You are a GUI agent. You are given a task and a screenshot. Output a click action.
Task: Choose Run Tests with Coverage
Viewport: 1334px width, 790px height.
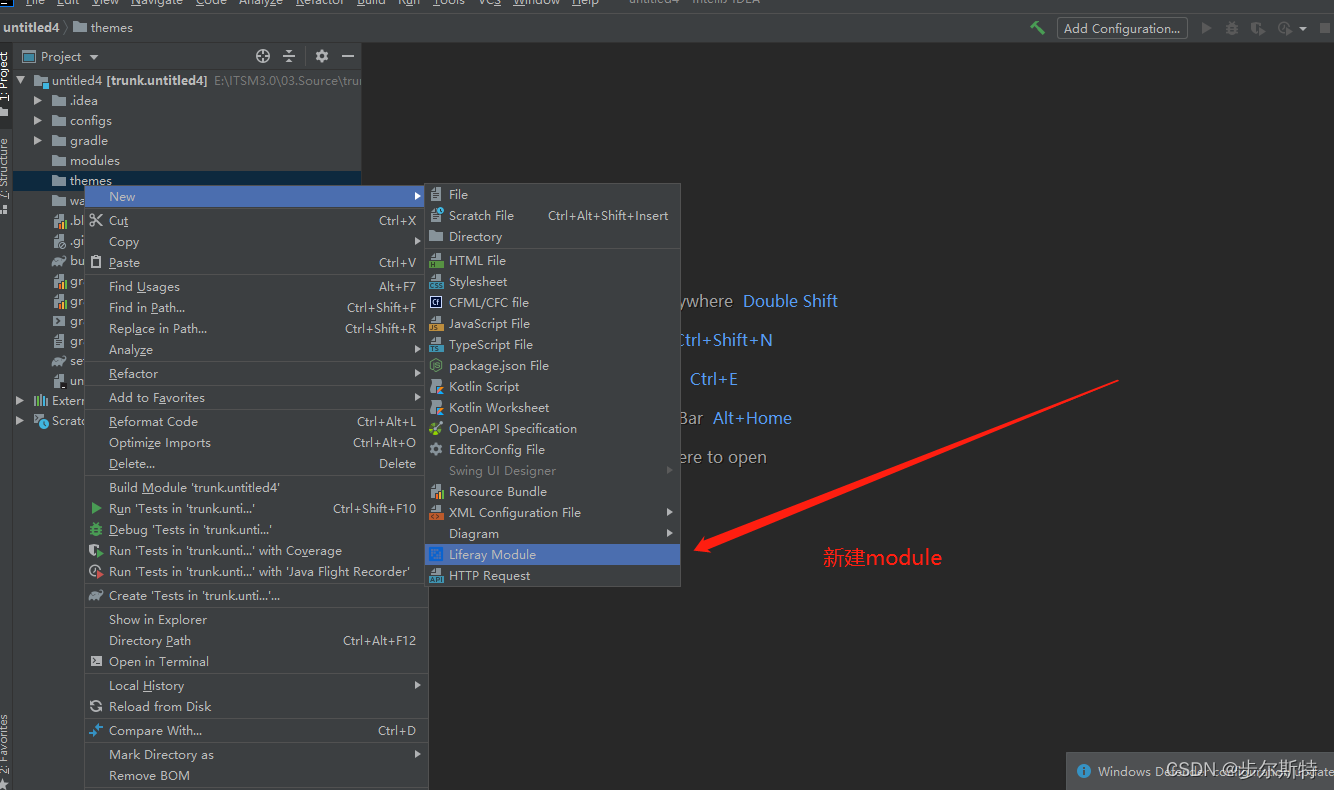pyautogui.click(x=256, y=550)
